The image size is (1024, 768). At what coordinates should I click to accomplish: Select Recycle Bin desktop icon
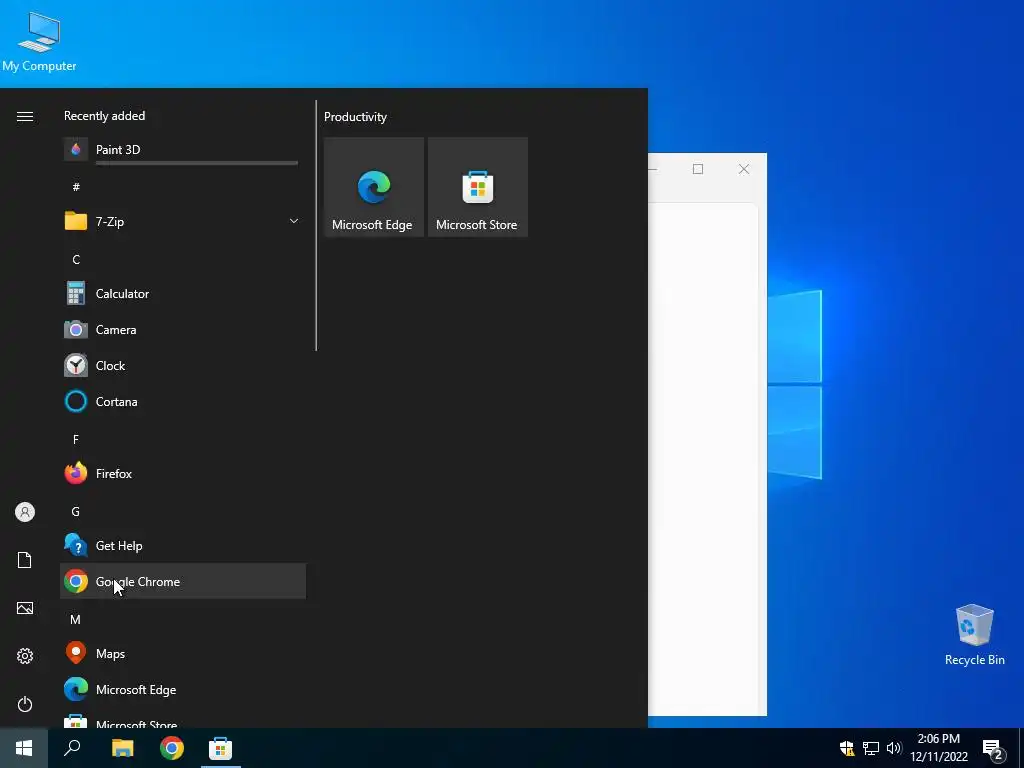(x=974, y=635)
